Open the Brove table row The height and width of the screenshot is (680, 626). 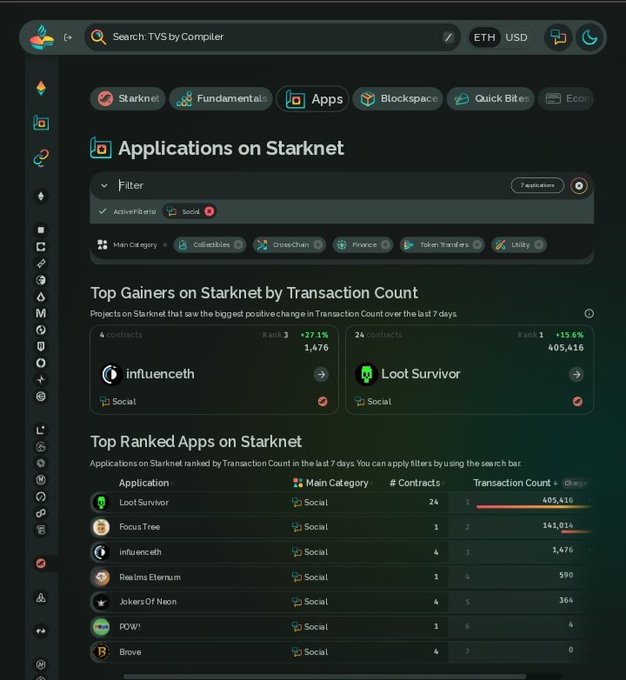342,652
